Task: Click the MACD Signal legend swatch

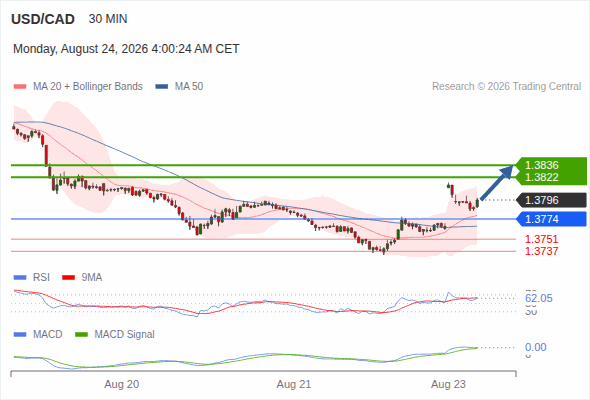Action: (81, 335)
